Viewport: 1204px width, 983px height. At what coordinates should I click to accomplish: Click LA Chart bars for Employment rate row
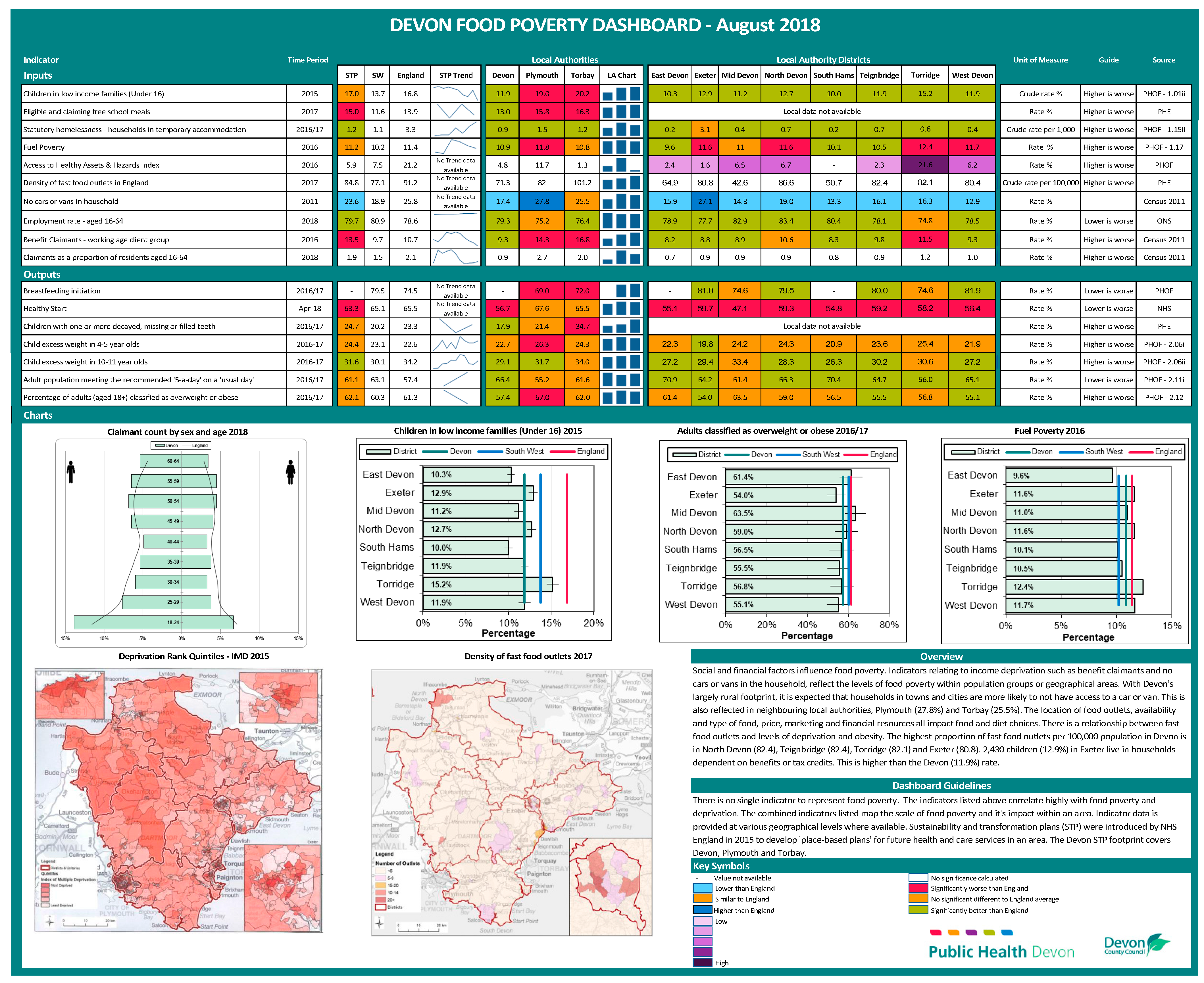[x=621, y=221]
